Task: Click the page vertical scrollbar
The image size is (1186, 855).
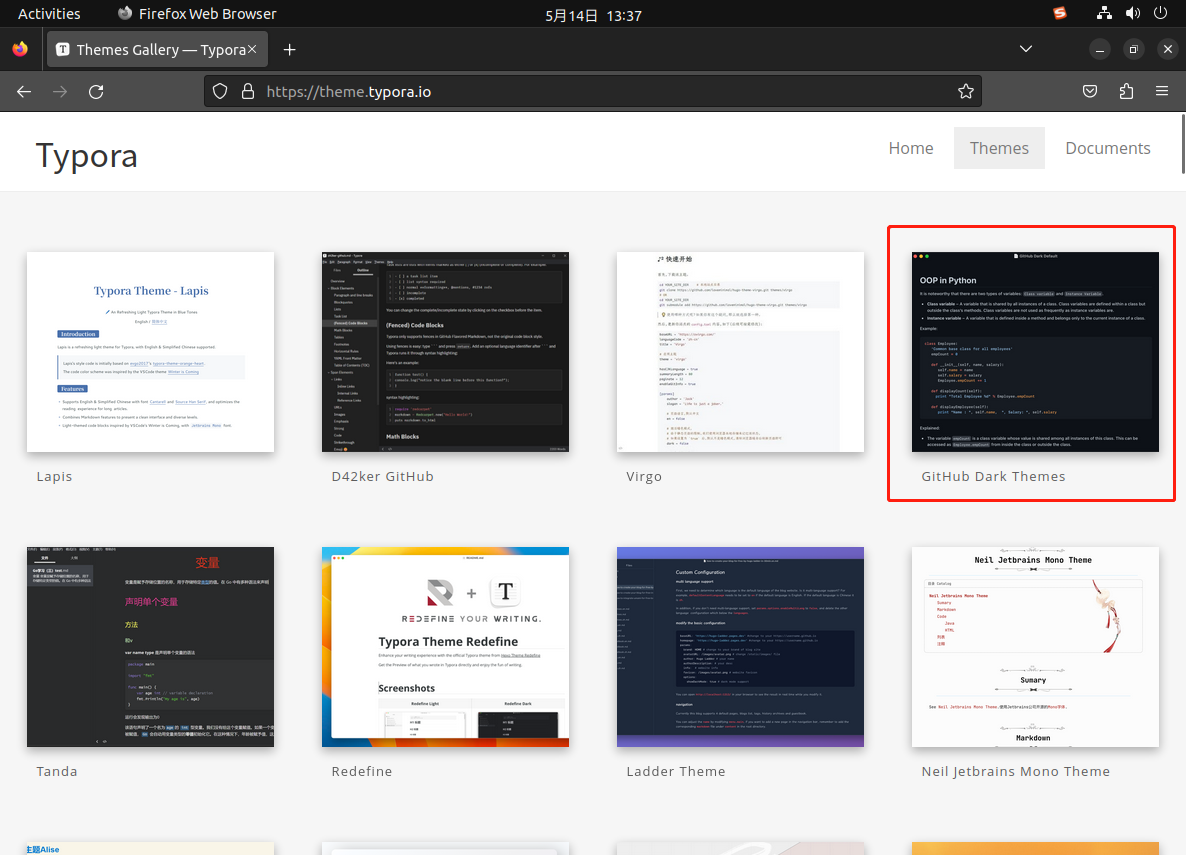Action: point(1182,144)
